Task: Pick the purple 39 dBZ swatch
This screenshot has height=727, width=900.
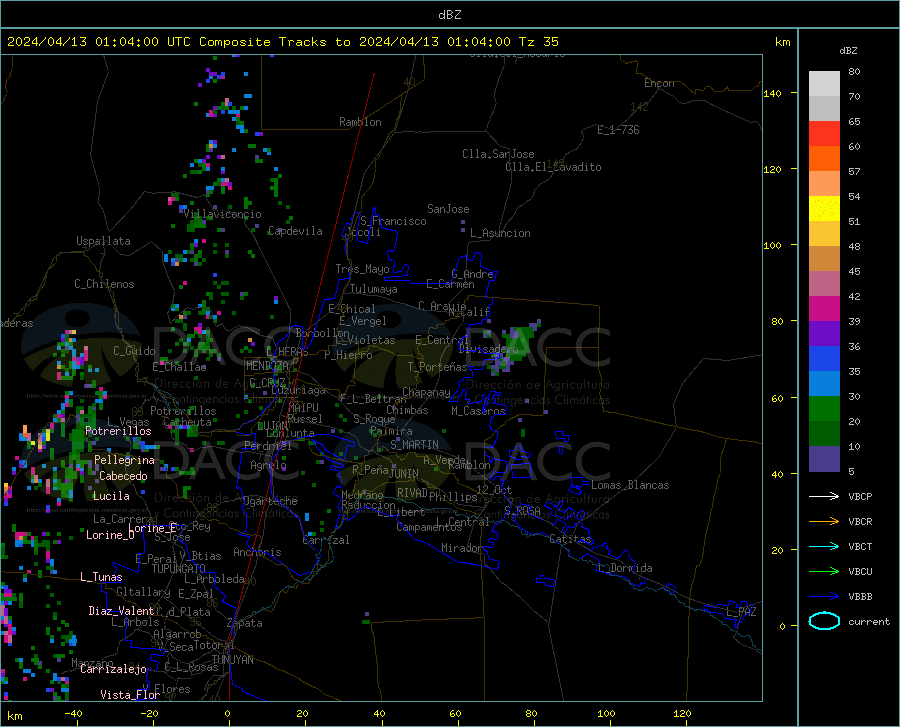Action: [824, 333]
